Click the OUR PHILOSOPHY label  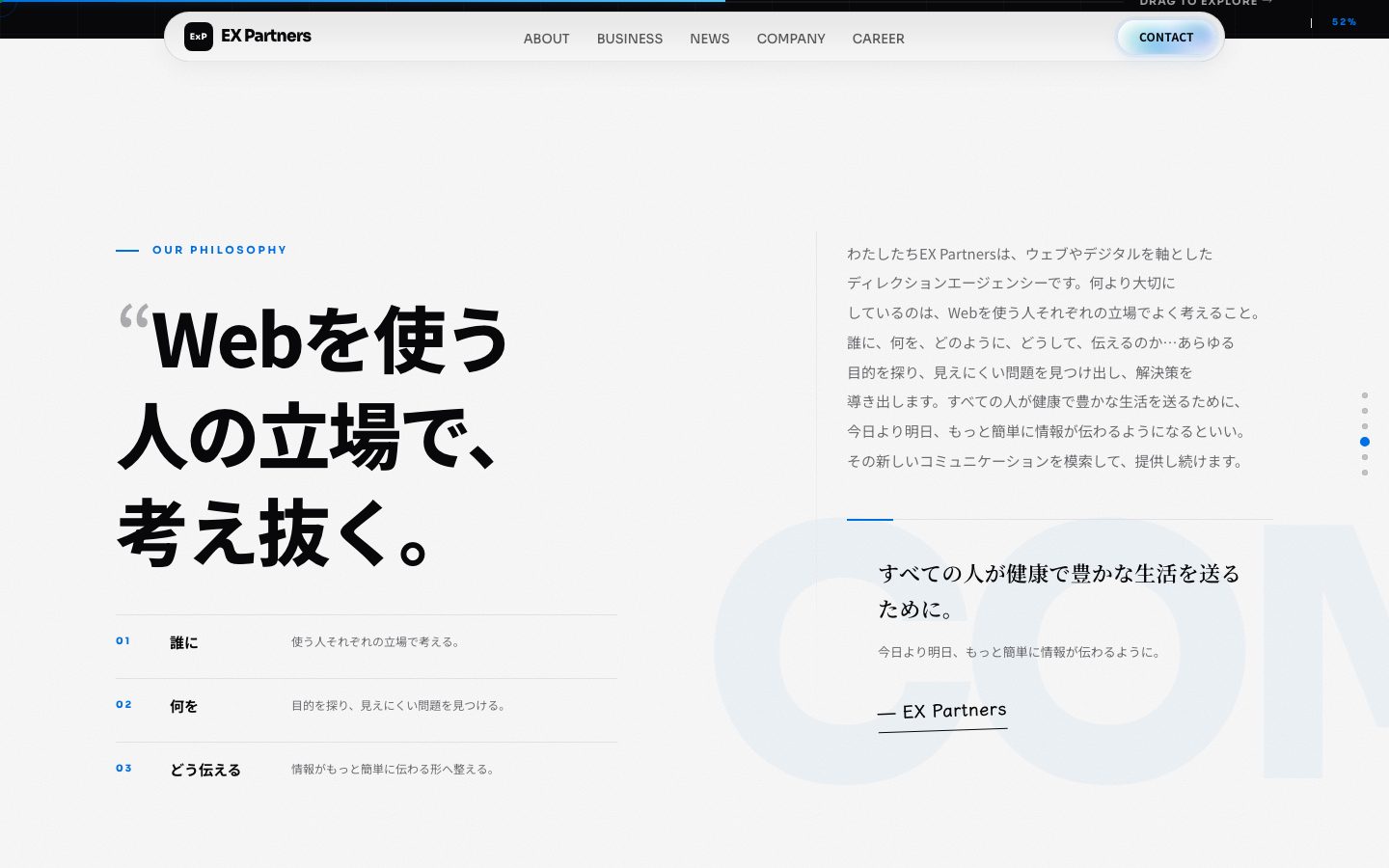click(220, 250)
